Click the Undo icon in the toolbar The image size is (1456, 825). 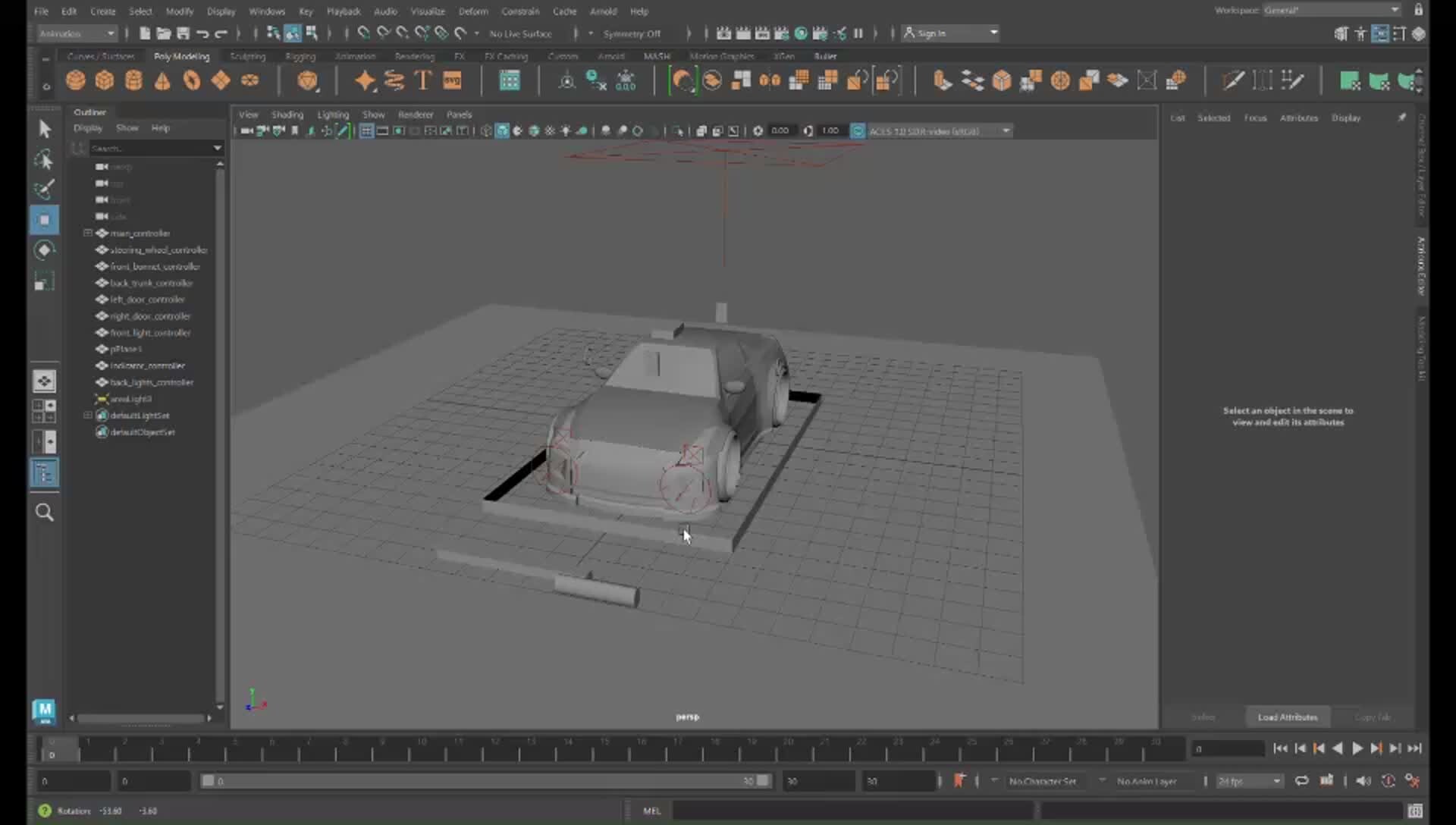[x=202, y=33]
